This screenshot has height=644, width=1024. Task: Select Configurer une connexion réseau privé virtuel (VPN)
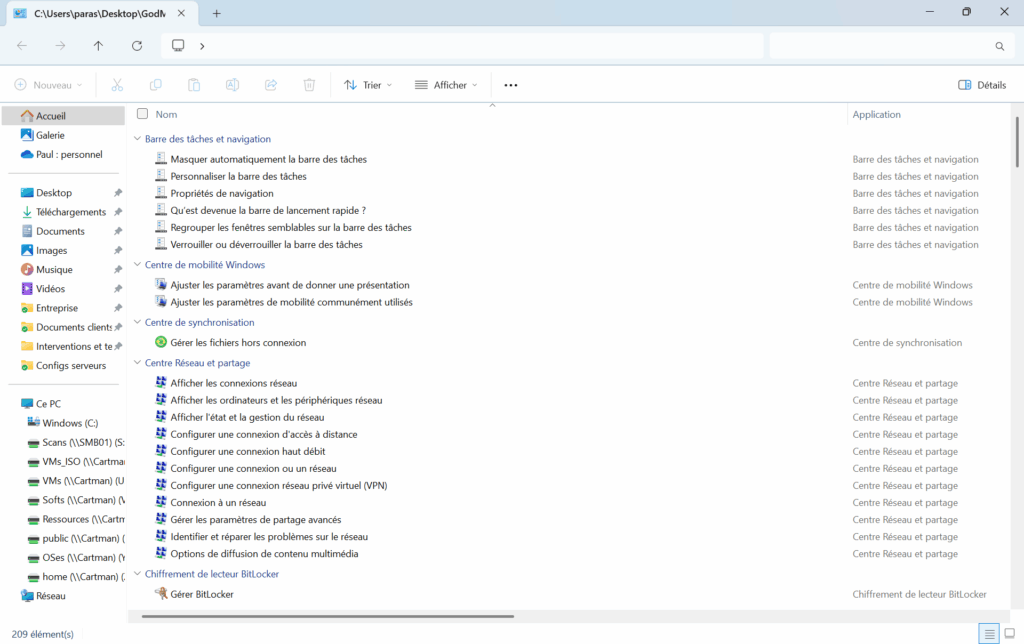(x=279, y=485)
